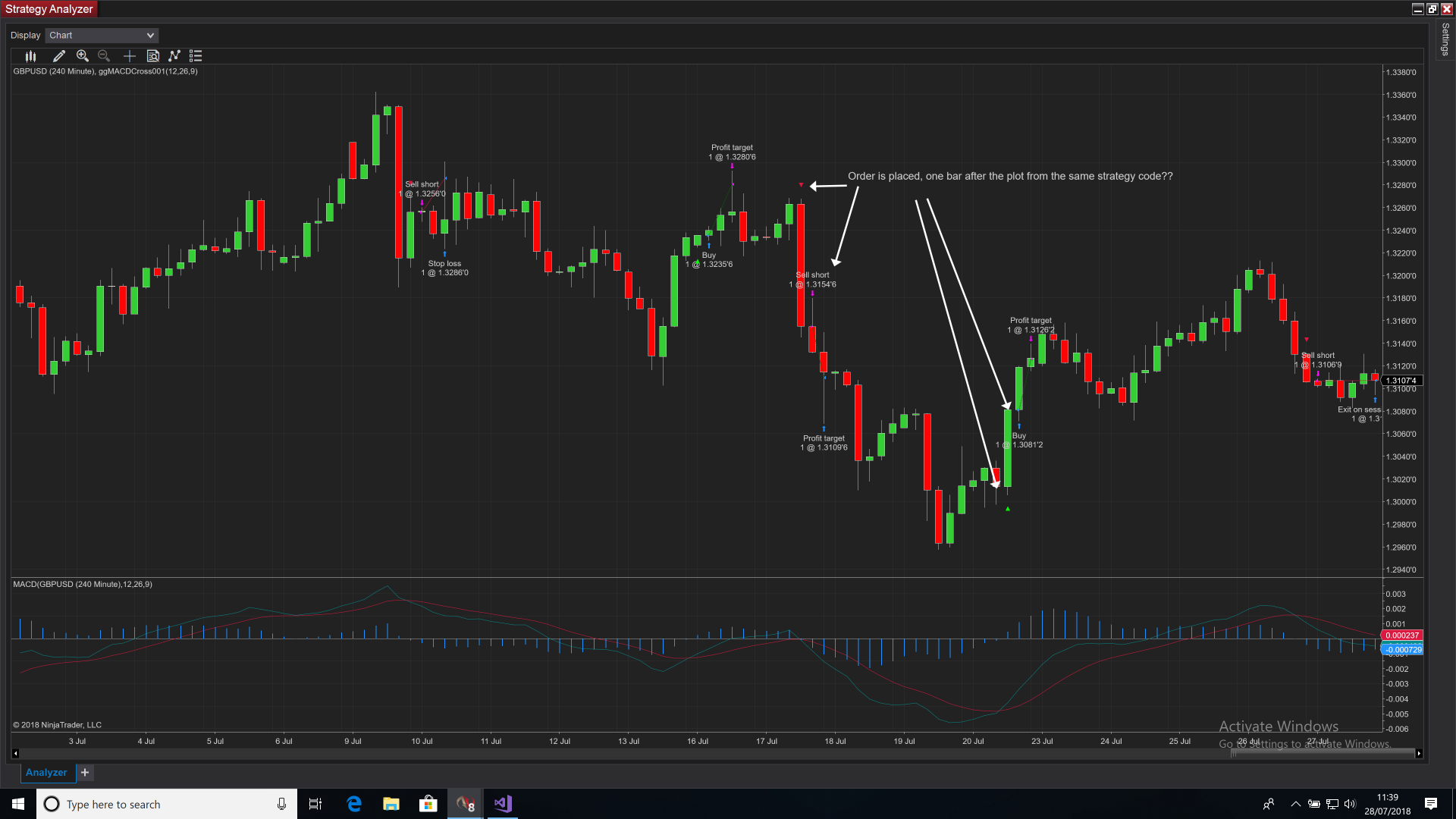Expand the Display Chart dropdown
Screen dimensions: 1456x819
pyautogui.click(x=102, y=36)
